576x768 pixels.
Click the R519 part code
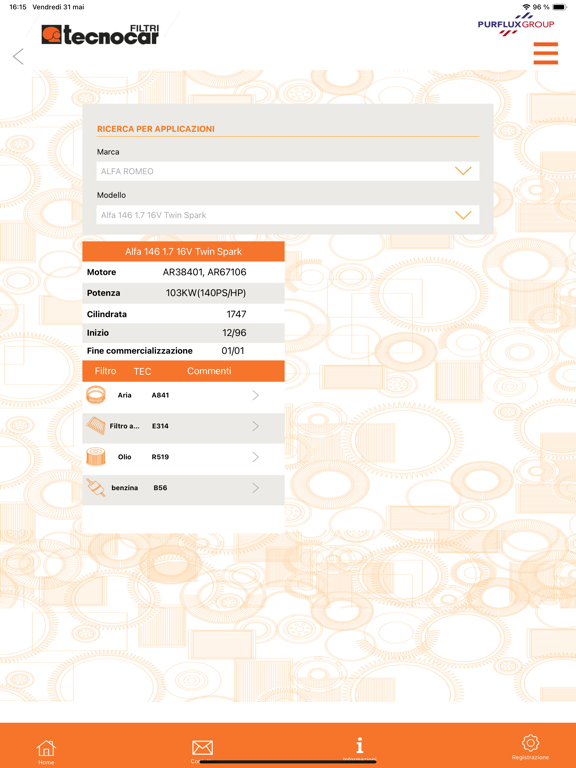pos(160,456)
